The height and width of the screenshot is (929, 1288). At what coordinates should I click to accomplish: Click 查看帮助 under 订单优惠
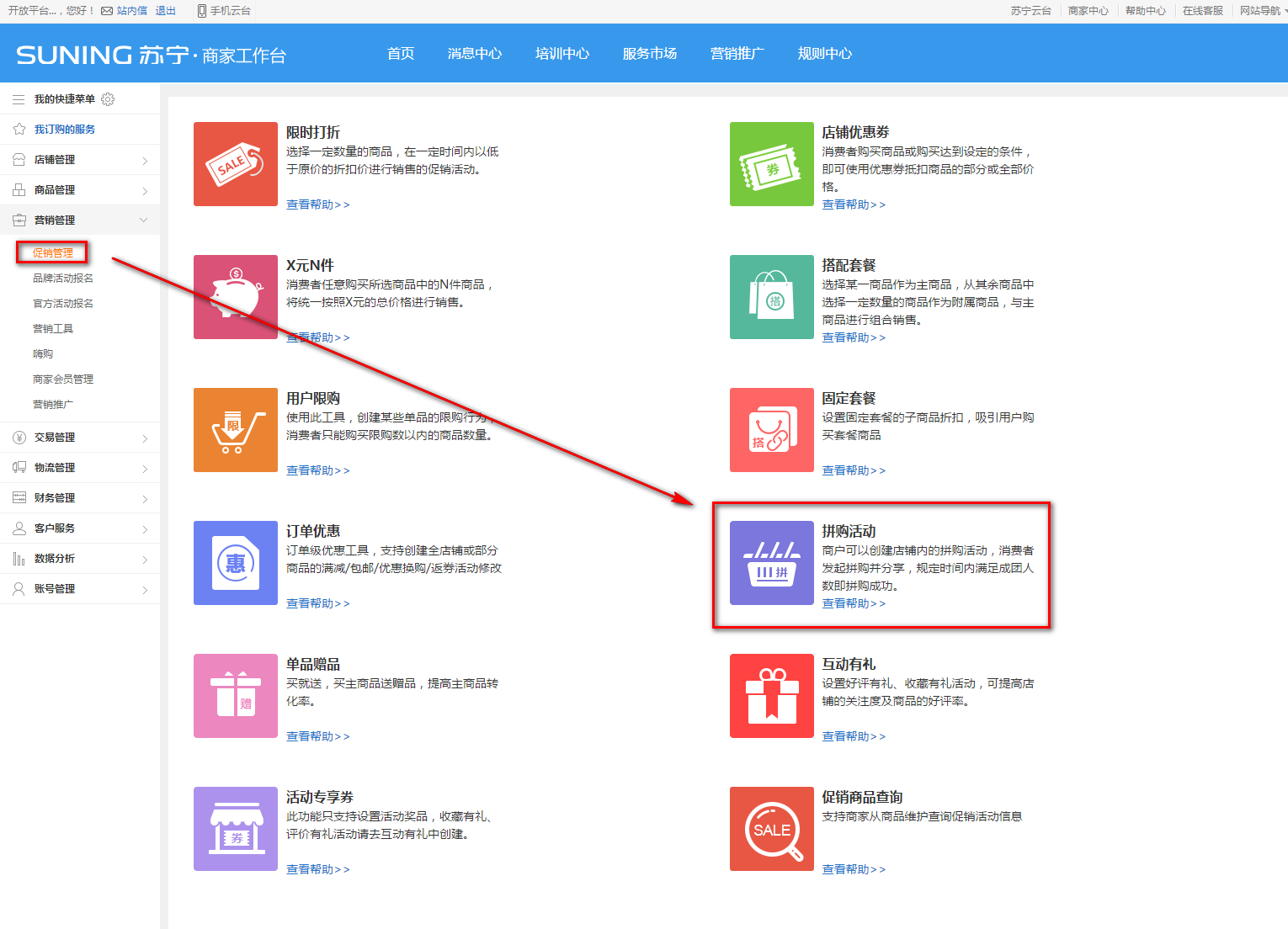[317, 603]
